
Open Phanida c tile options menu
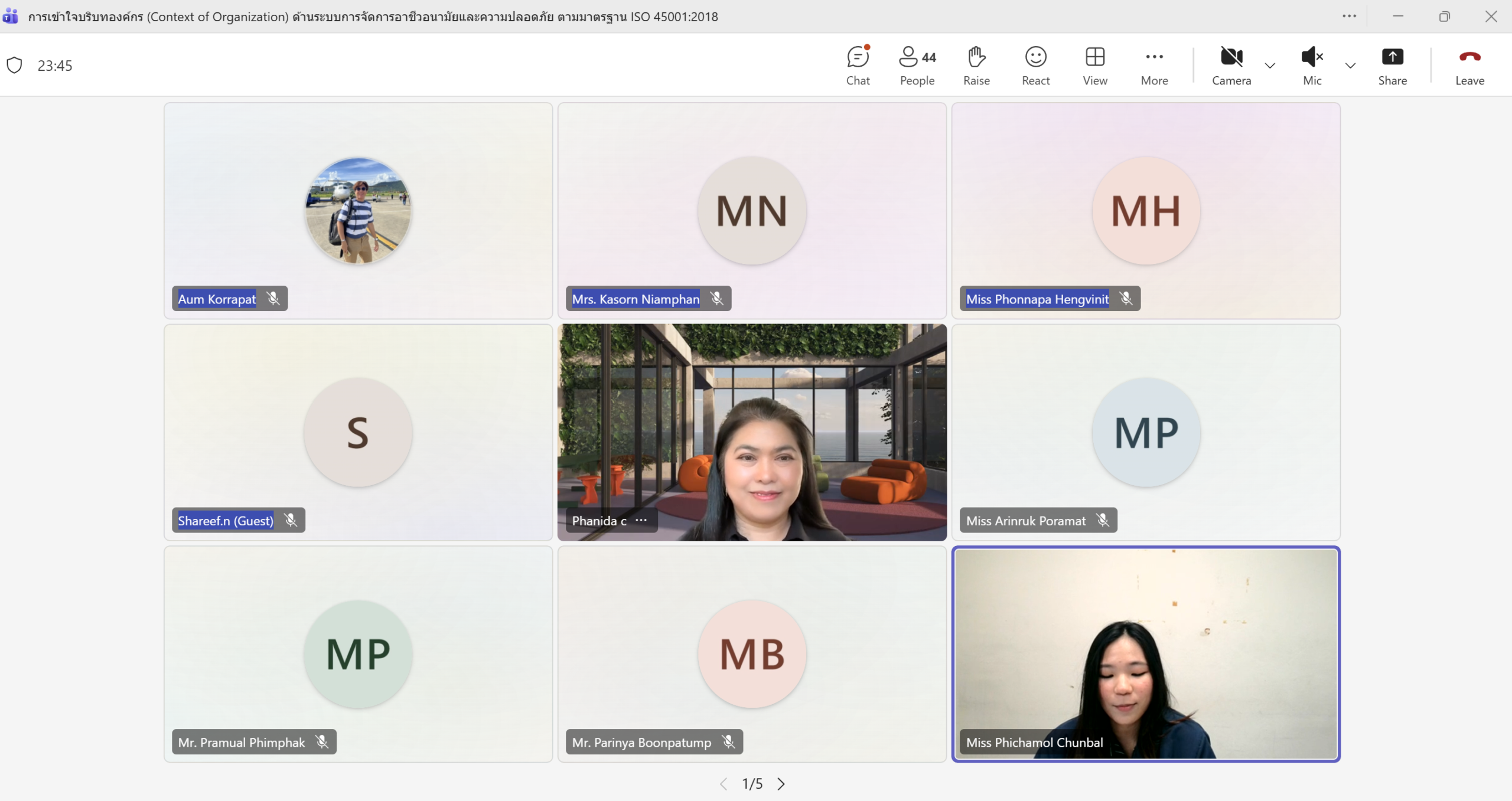pos(641,520)
